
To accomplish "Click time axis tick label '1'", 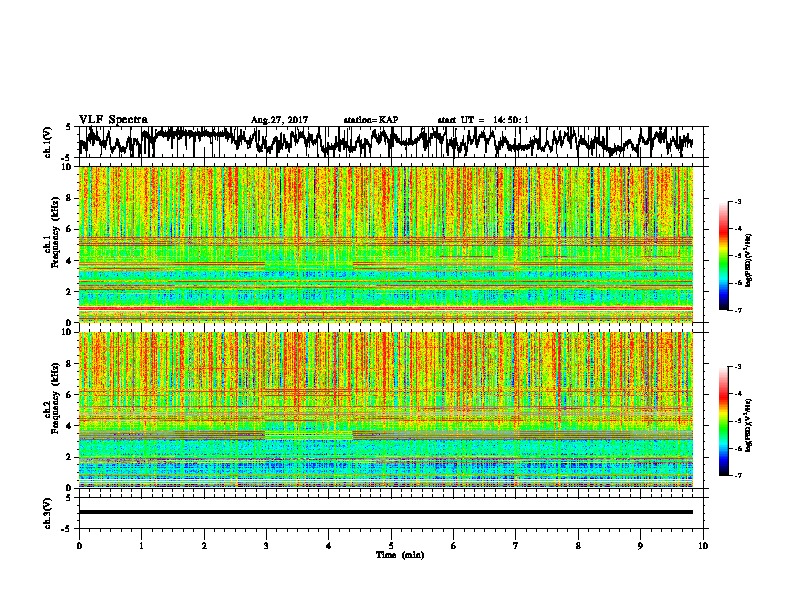I will 141,545.
